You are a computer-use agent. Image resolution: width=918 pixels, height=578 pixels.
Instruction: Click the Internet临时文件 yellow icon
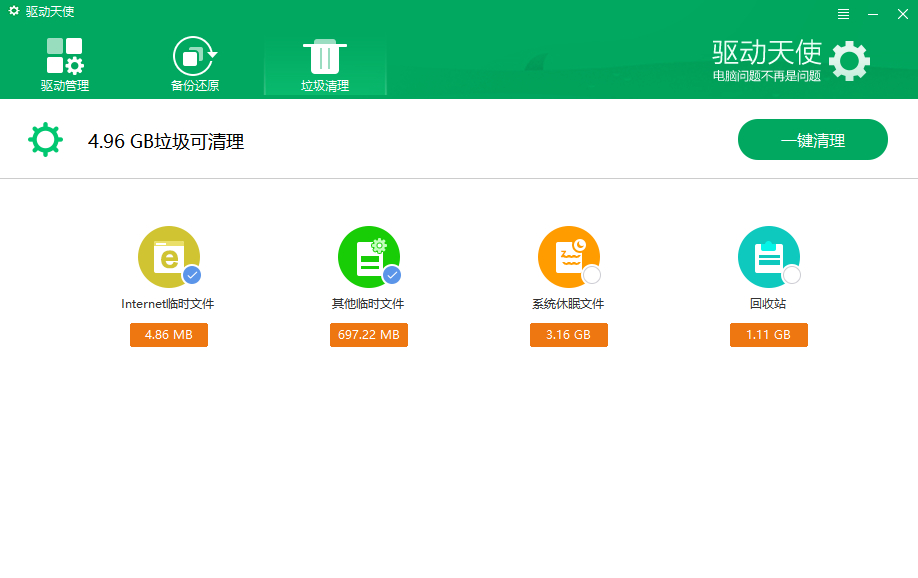(x=169, y=257)
